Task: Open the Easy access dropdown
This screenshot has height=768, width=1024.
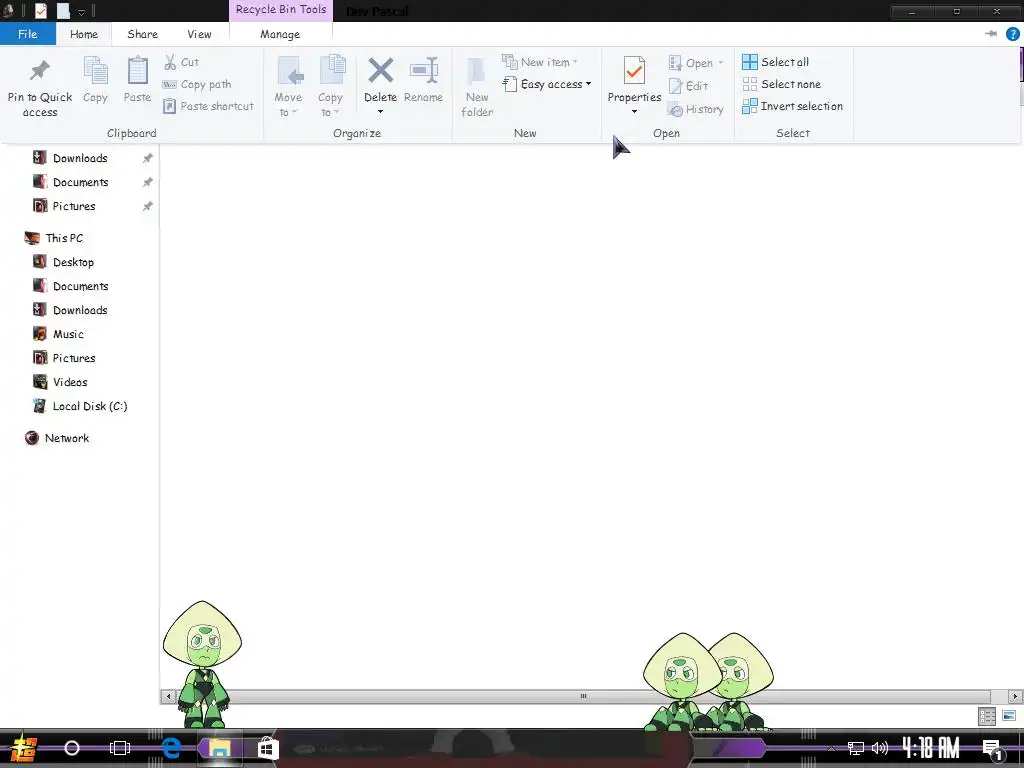Action: [x=547, y=84]
